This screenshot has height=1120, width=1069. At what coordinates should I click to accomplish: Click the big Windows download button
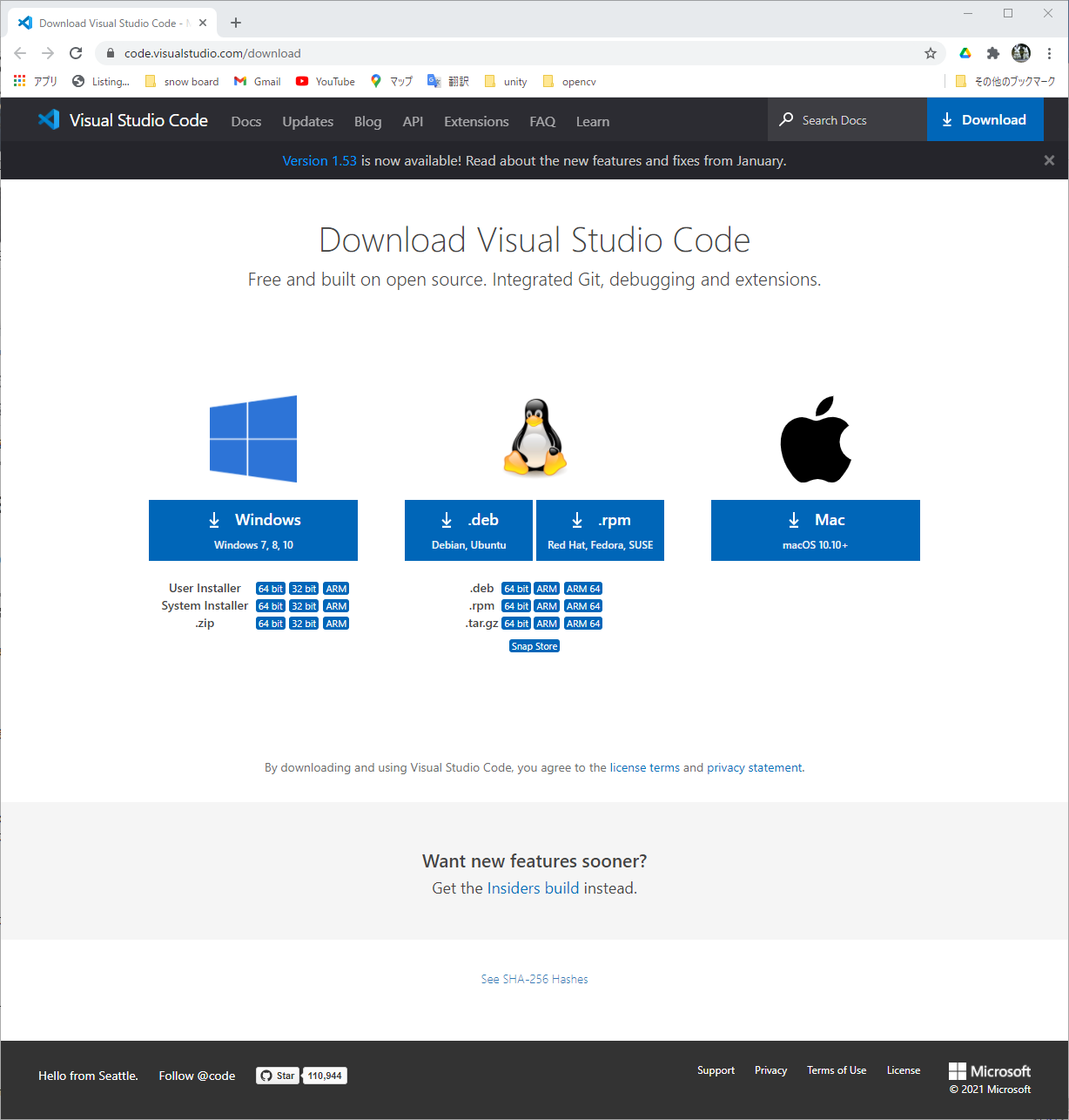(x=253, y=530)
